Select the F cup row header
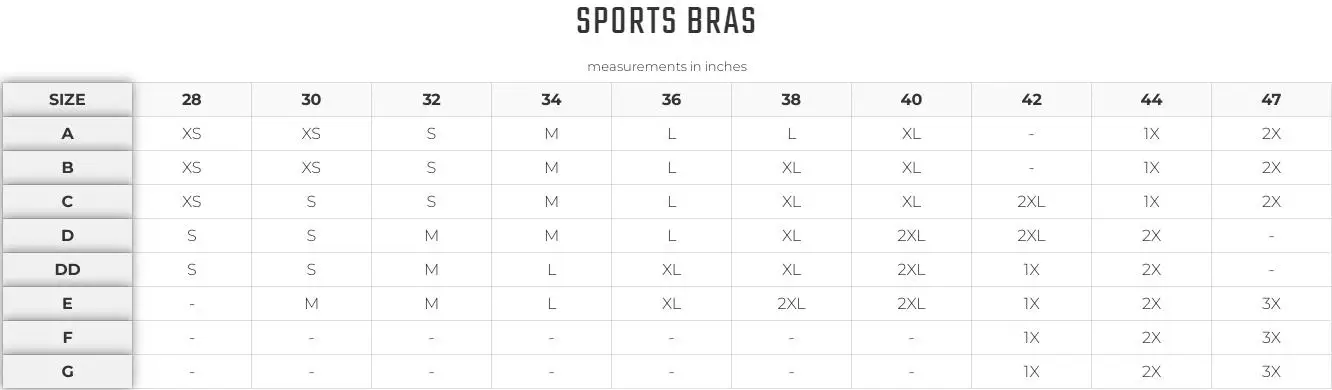The image size is (1332, 390). click(67, 337)
